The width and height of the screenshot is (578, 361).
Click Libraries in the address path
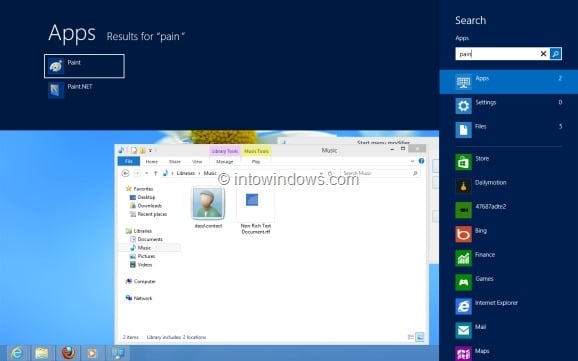click(x=185, y=173)
